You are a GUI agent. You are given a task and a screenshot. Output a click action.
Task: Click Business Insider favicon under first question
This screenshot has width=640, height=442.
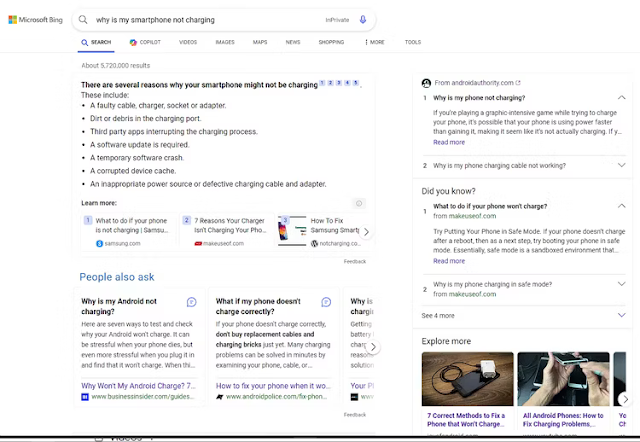coord(85,397)
